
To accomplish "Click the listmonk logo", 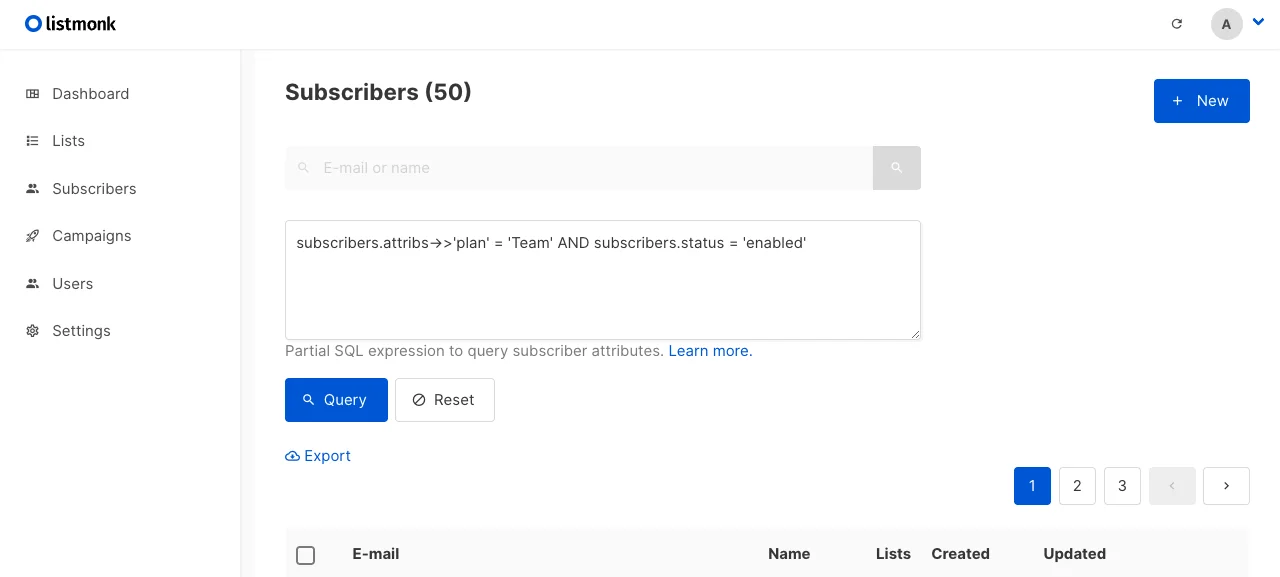I will pos(70,23).
